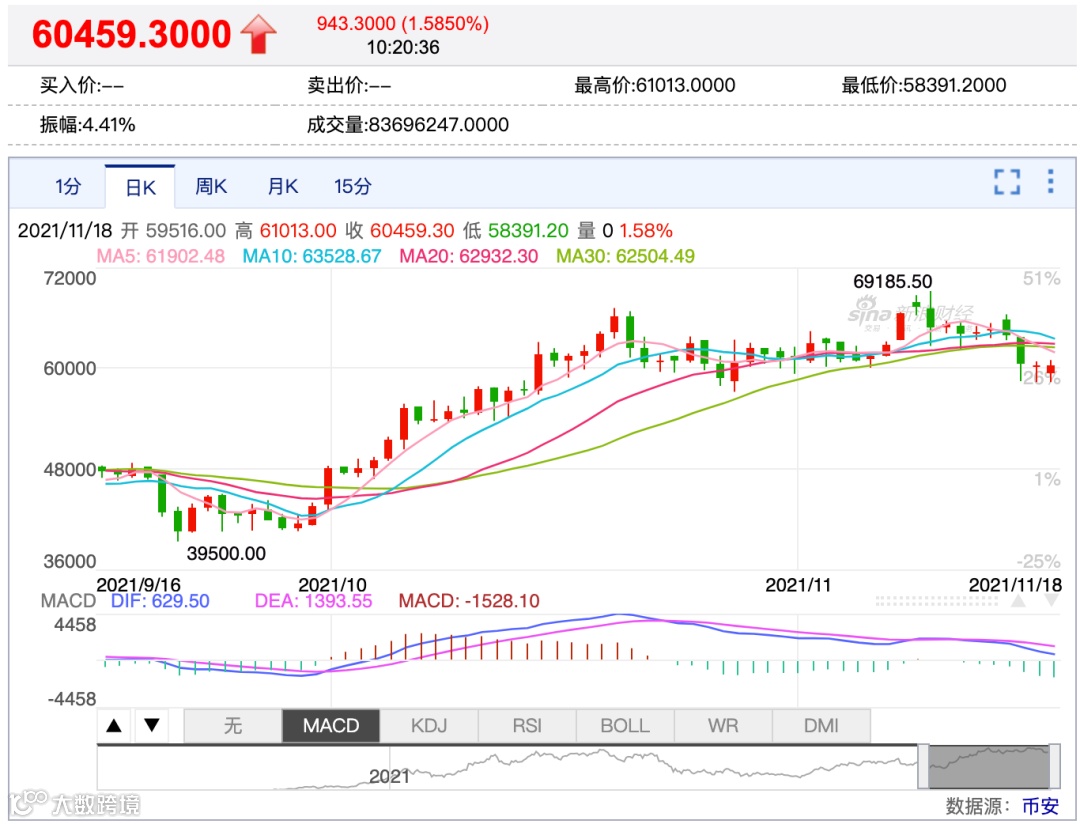Click the 2021/10 x-axis label
The width and height of the screenshot is (1080, 824).
[x=332, y=586]
